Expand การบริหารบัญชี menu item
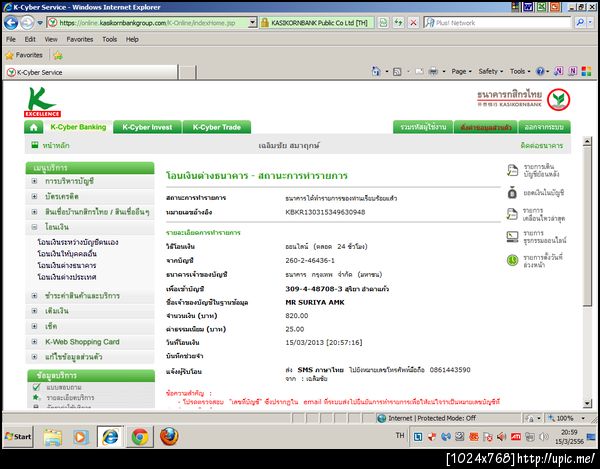The width and height of the screenshot is (600, 469). point(34,181)
